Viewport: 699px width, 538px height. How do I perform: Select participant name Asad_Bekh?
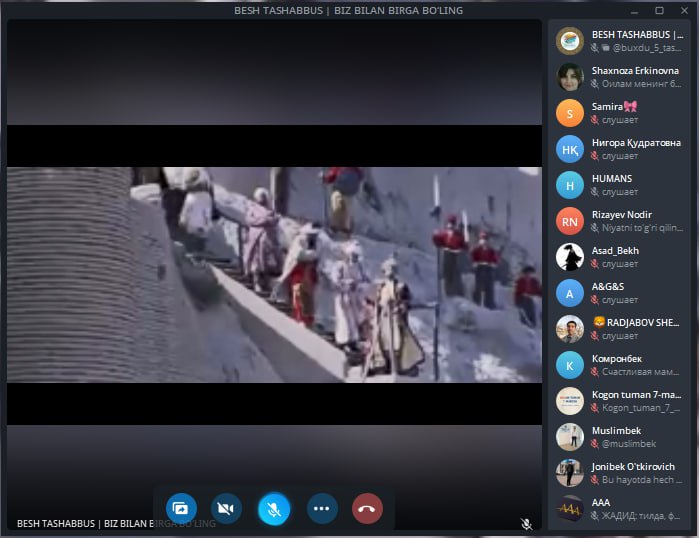(615, 251)
